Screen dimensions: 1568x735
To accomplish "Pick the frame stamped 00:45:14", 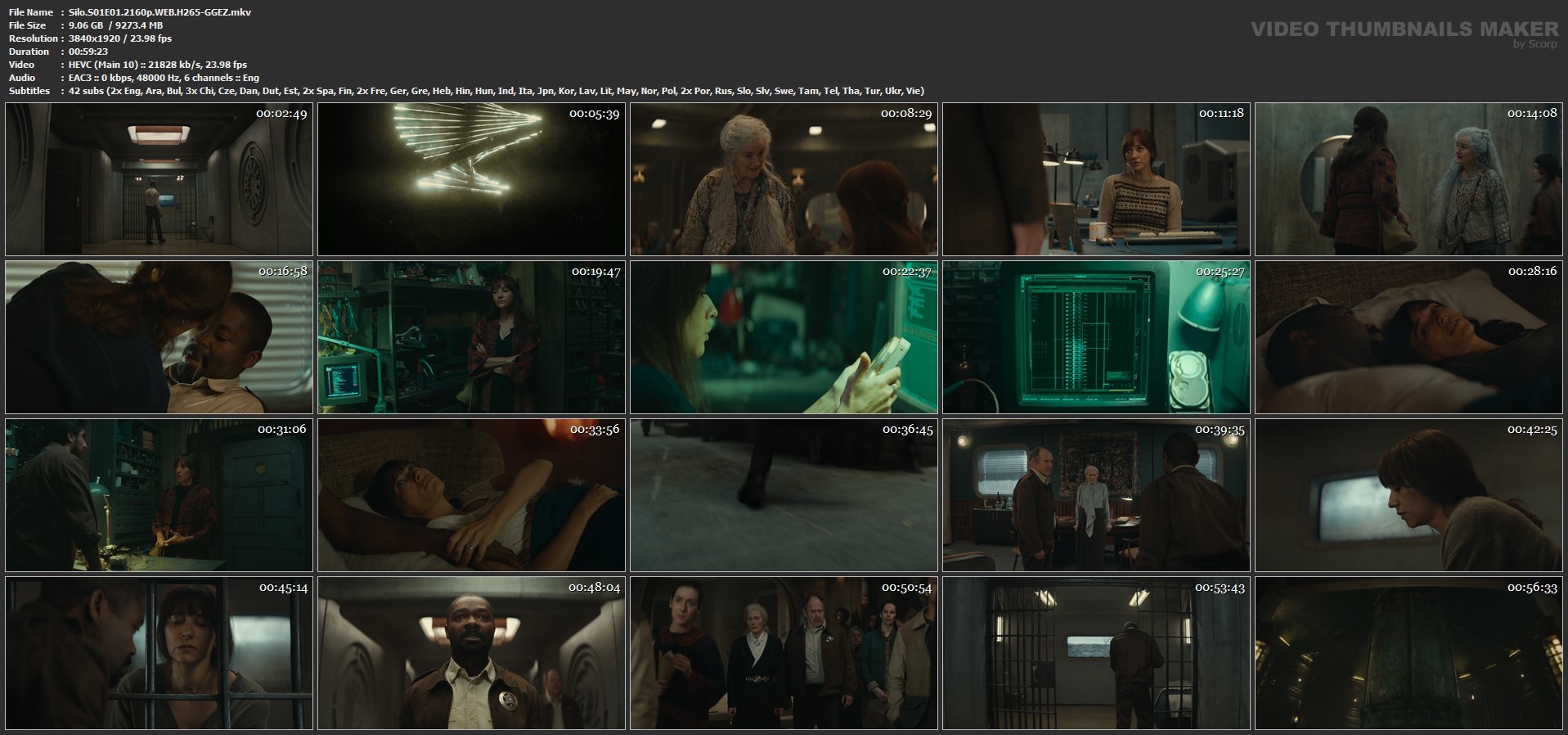I will 159,653.
